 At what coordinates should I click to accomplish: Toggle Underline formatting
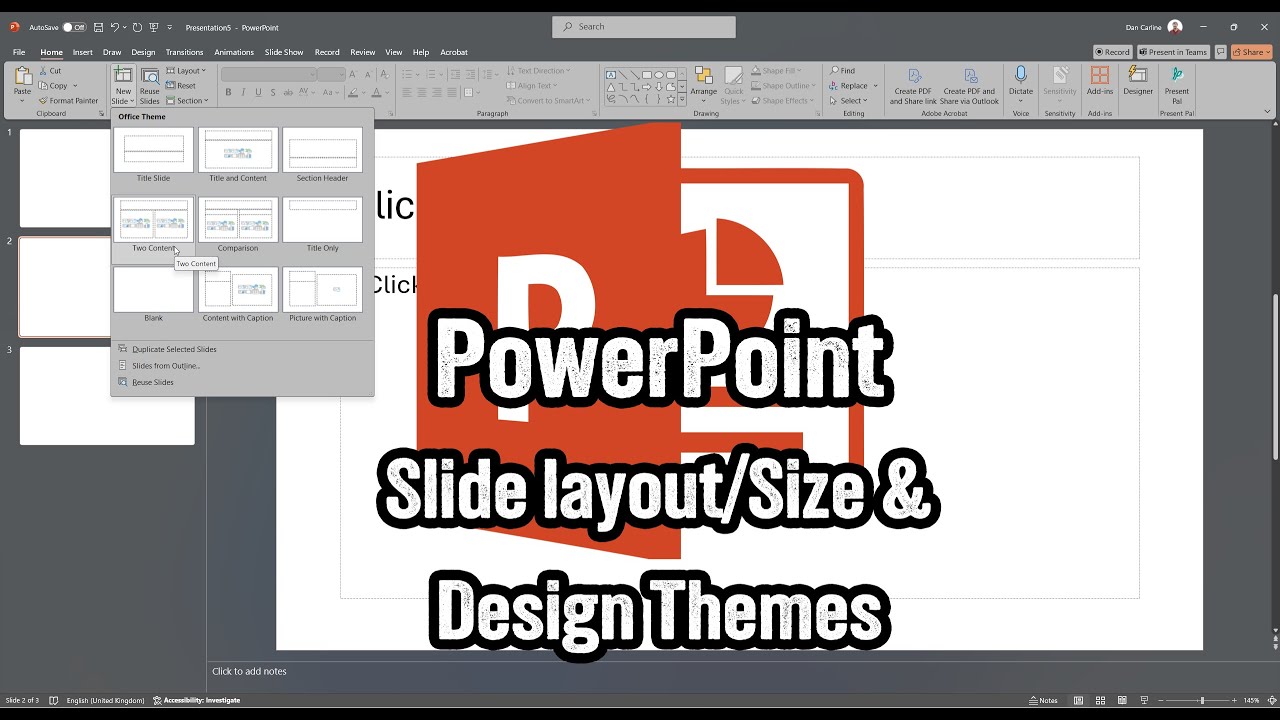(258, 92)
